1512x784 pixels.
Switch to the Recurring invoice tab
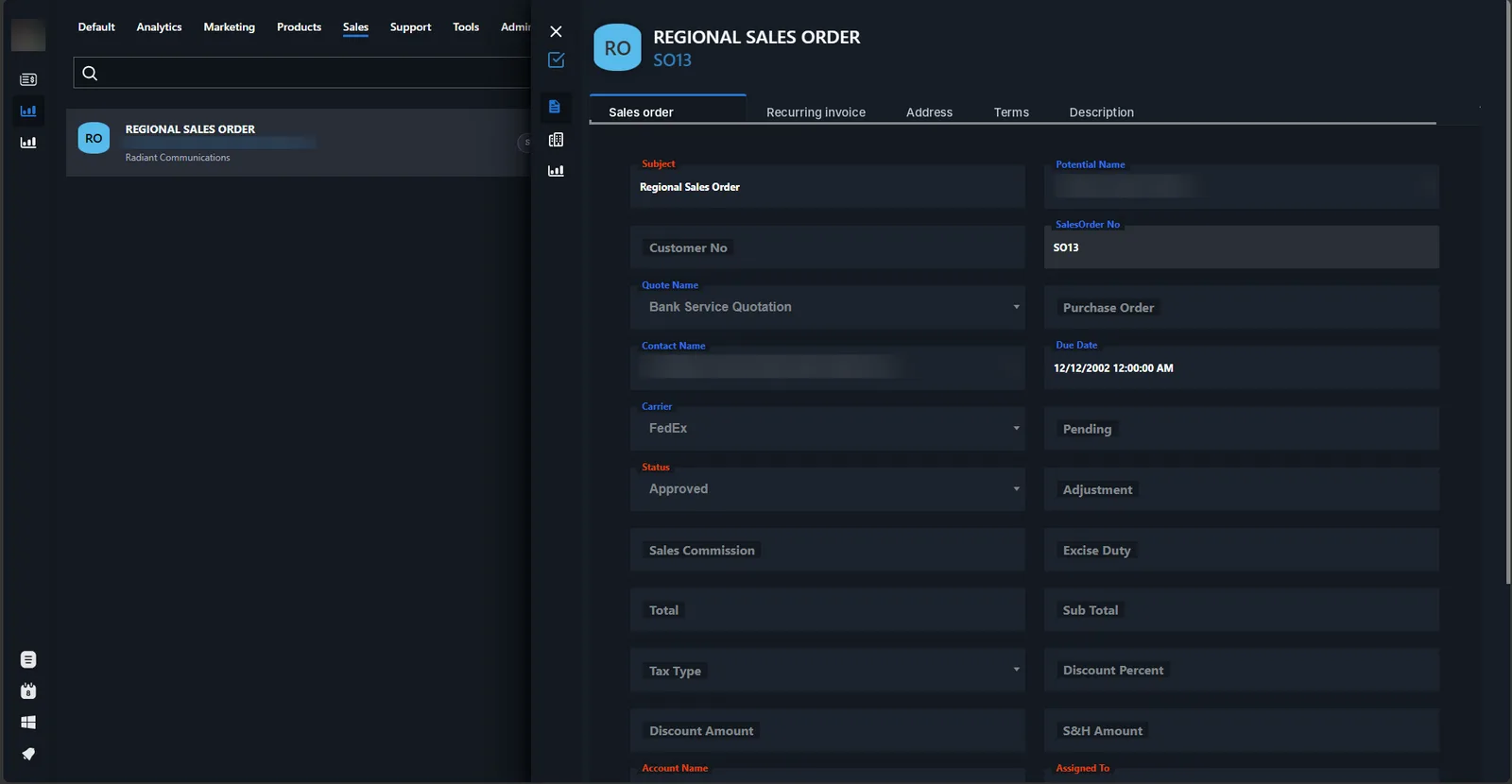(x=816, y=112)
